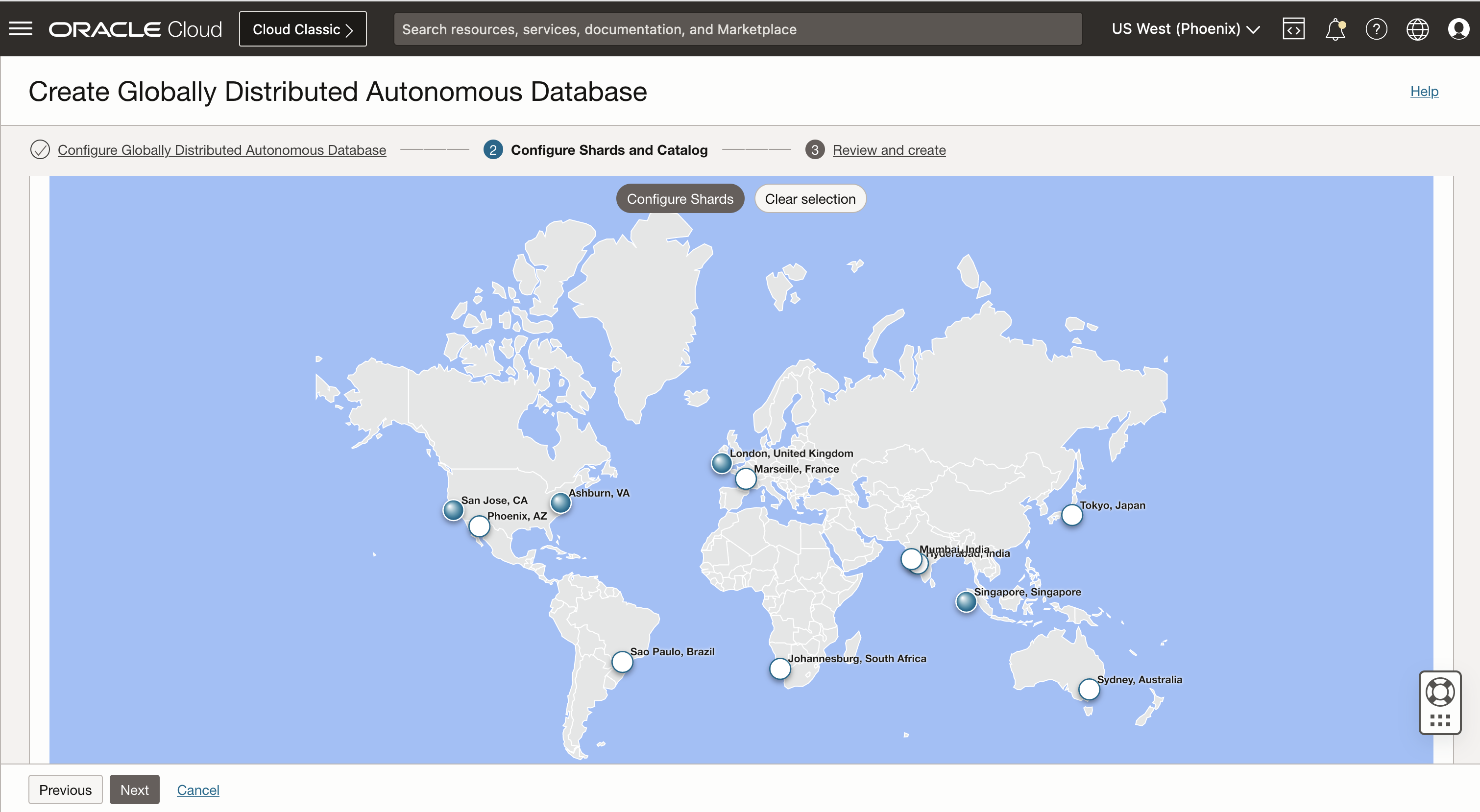Click the map help life-ring icon

point(1440,691)
